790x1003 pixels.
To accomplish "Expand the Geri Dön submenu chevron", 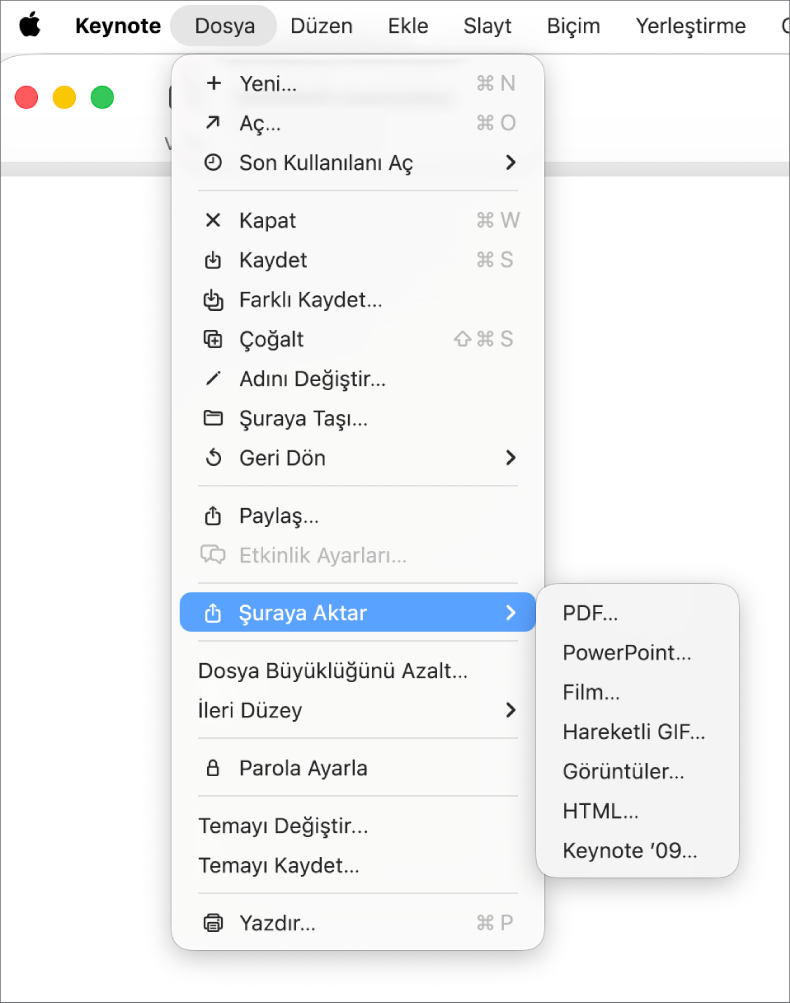I will [x=510, y=458].
